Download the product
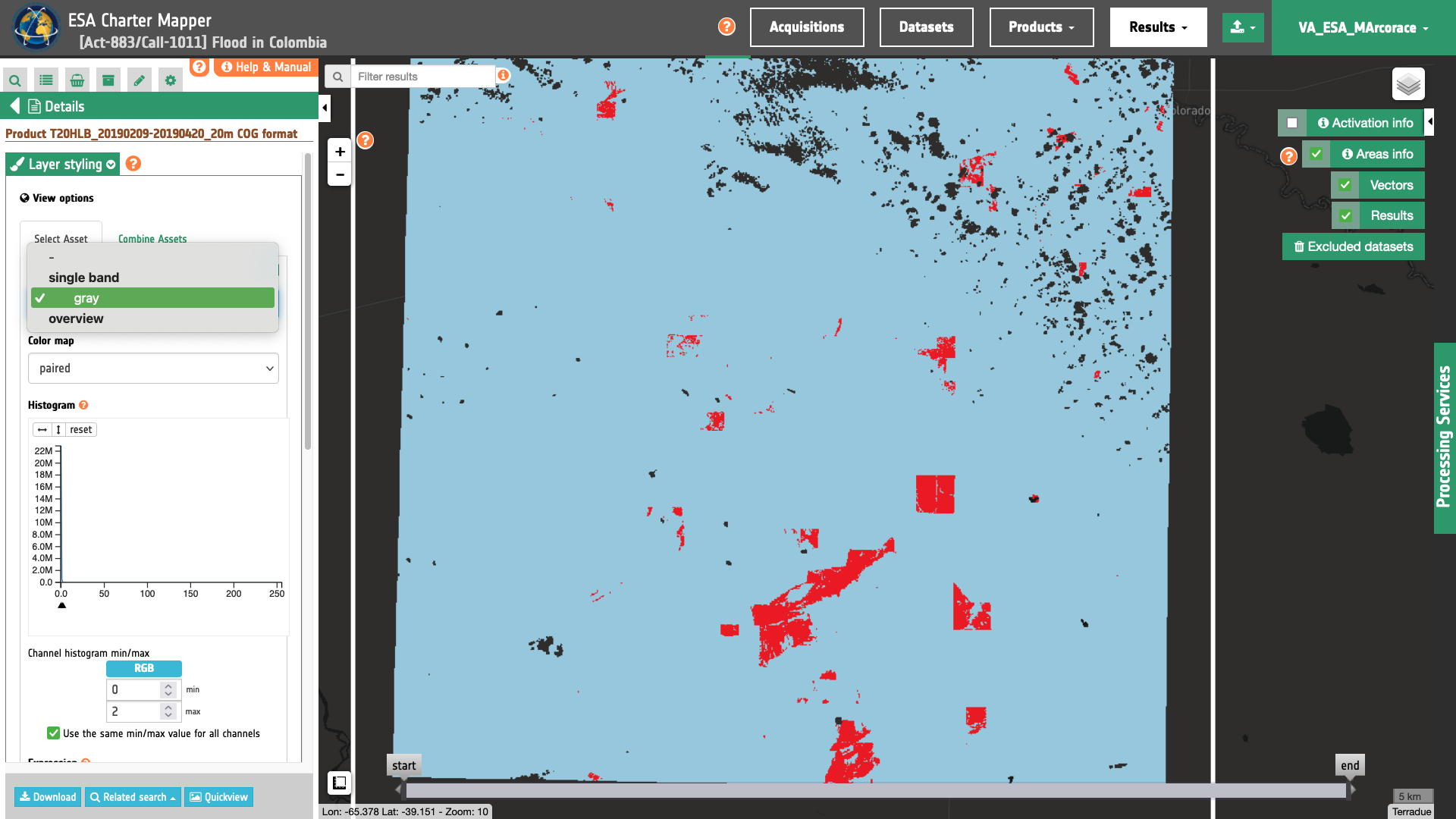 [48, 797]
